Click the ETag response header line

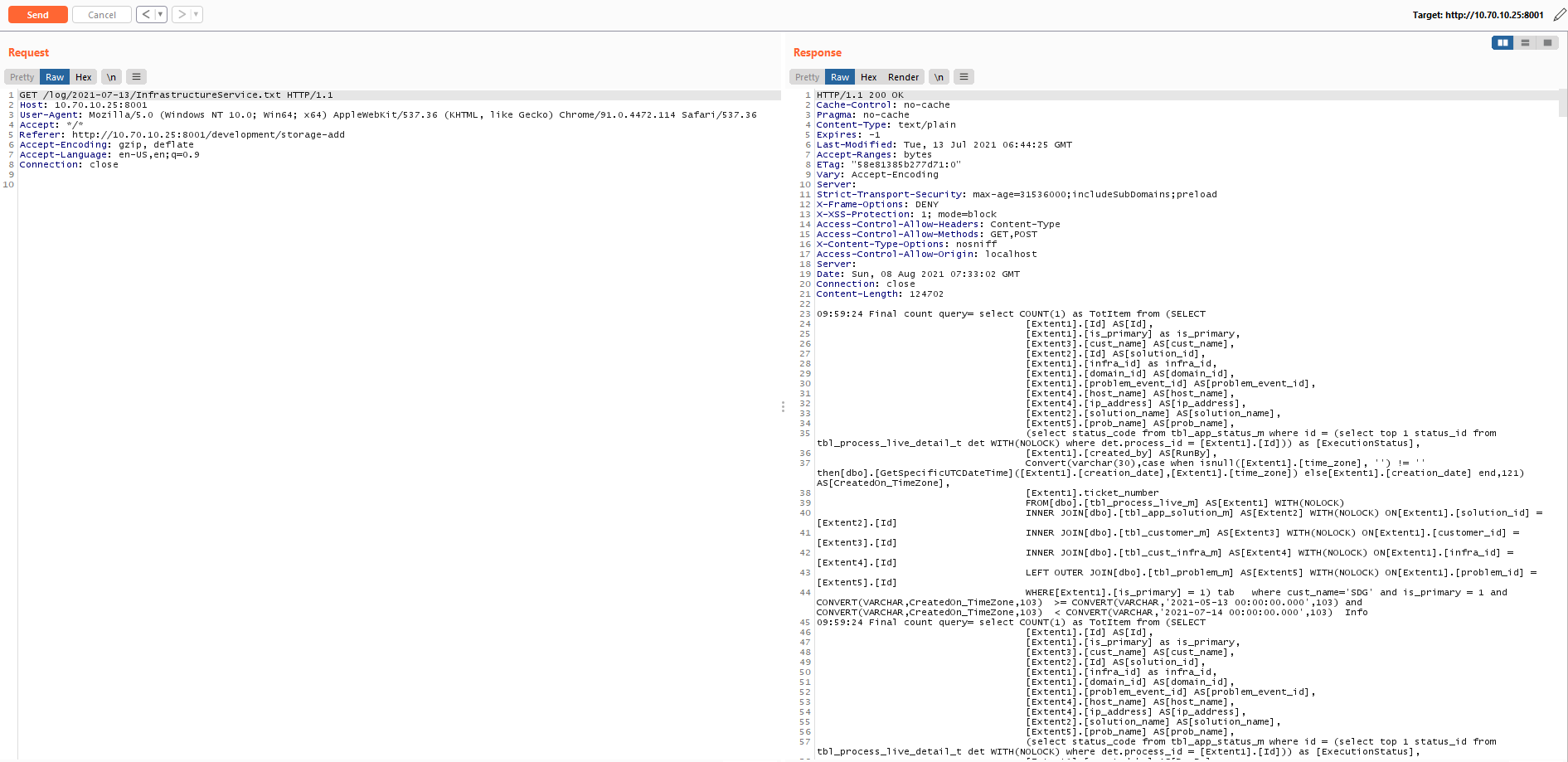pos(889,165)
